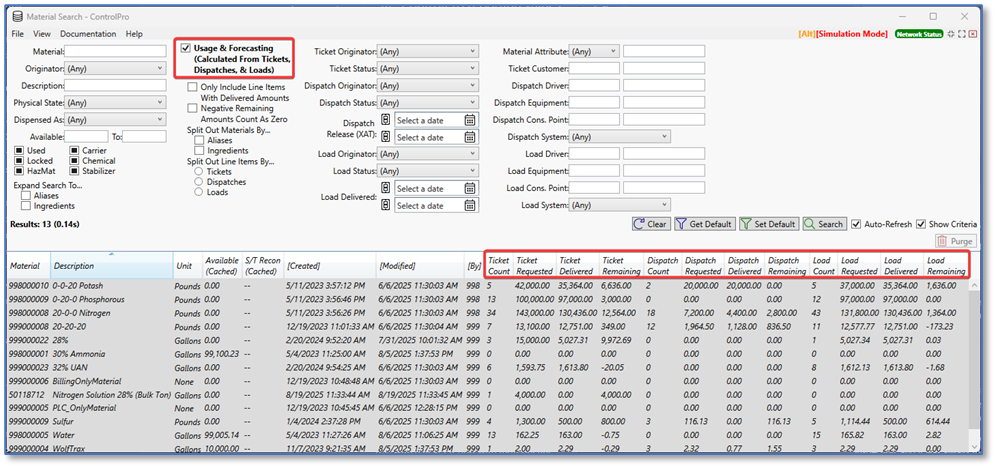Open calendar picker for top Dispatch Release date
The image size is (996, 468).
tap(470, 120)
